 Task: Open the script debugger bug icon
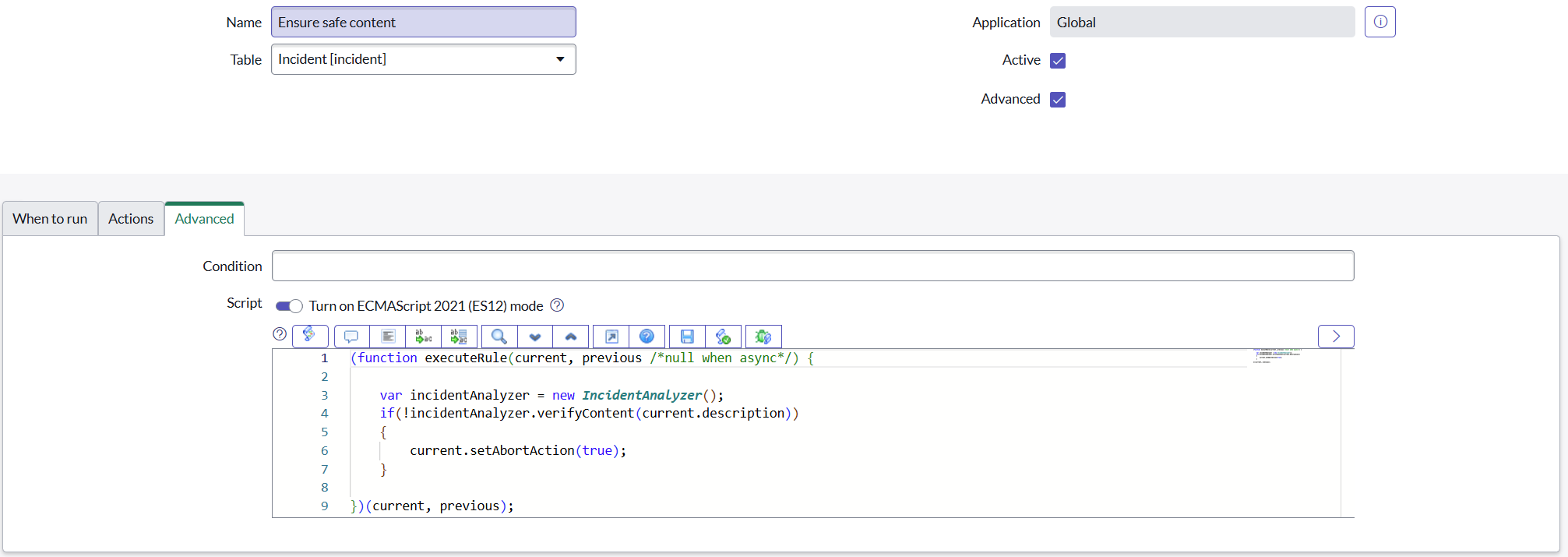pos(763,337)
